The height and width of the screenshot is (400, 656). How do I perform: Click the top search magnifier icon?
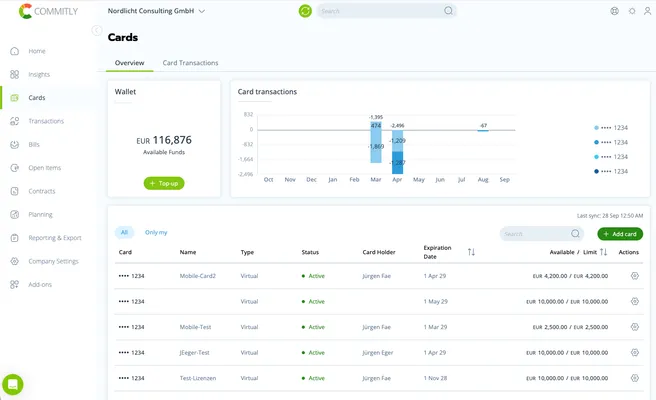coord(448,11)
